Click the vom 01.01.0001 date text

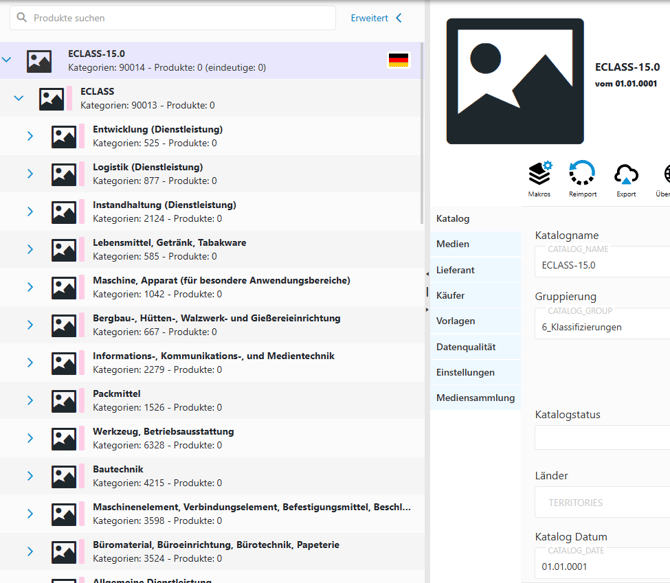click(x=626, y=84)
